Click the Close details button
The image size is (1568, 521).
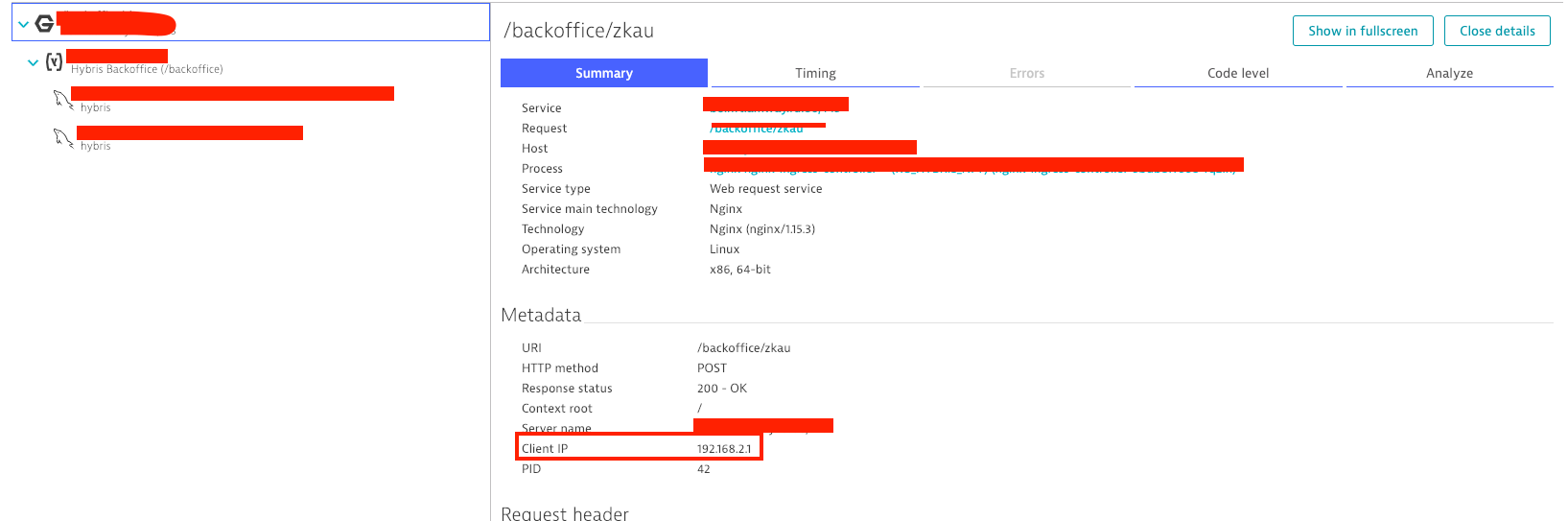tap(1497, 31)
